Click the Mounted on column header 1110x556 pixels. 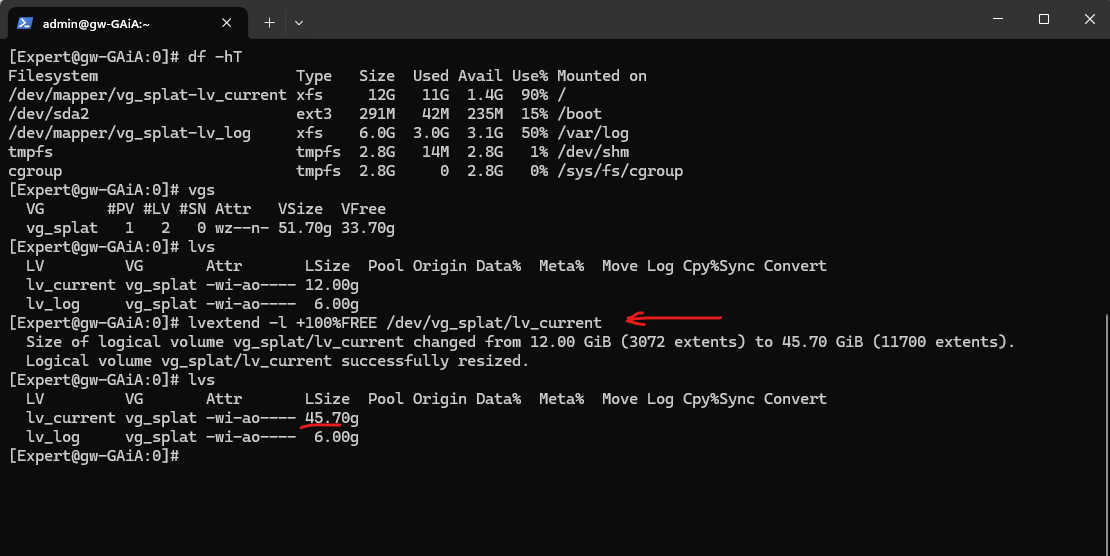pos(602,76)
